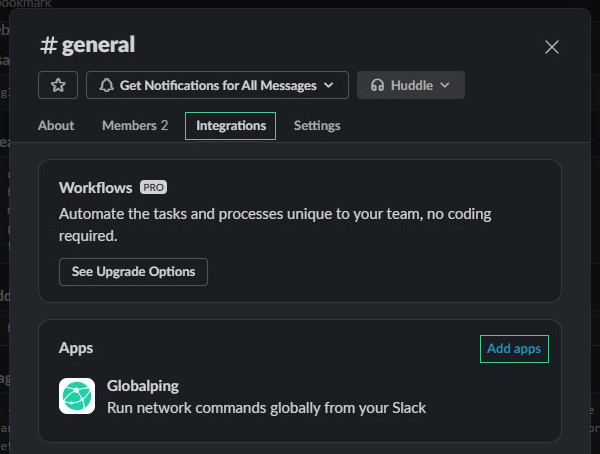The height and width of the screenshot is (454, 600).
Task: Star the general channel
Action: coord(58,85)
